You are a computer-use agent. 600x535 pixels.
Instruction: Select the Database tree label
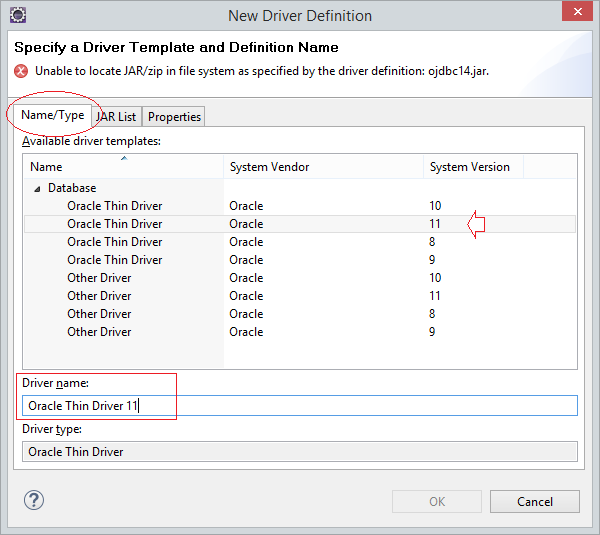pos(72,188)
